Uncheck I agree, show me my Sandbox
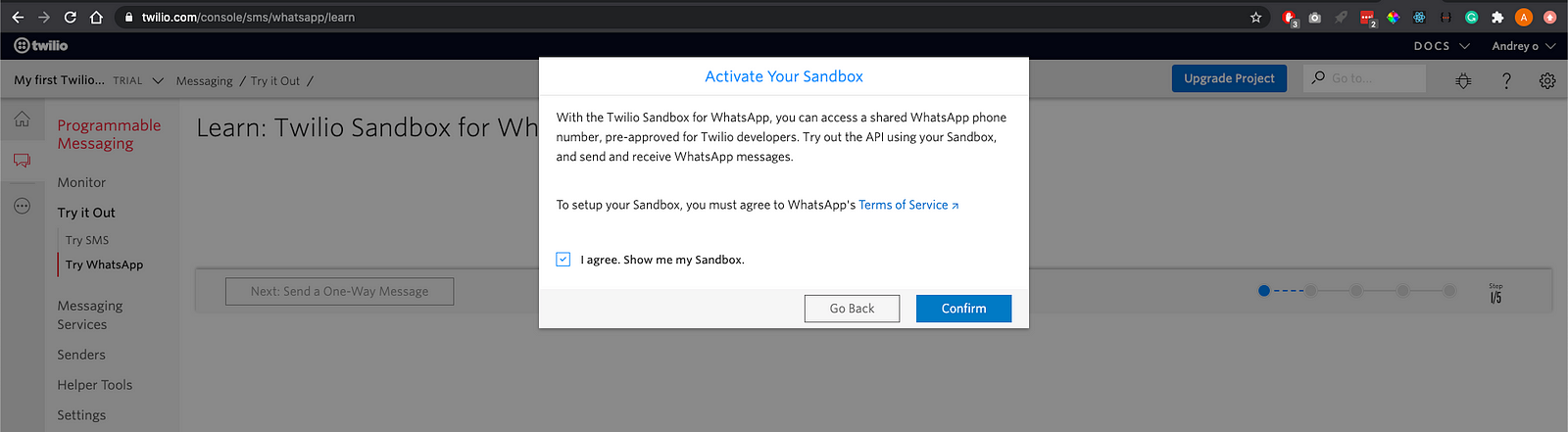Viewport: 1568px width, 432px height. (x=563, y=260)
